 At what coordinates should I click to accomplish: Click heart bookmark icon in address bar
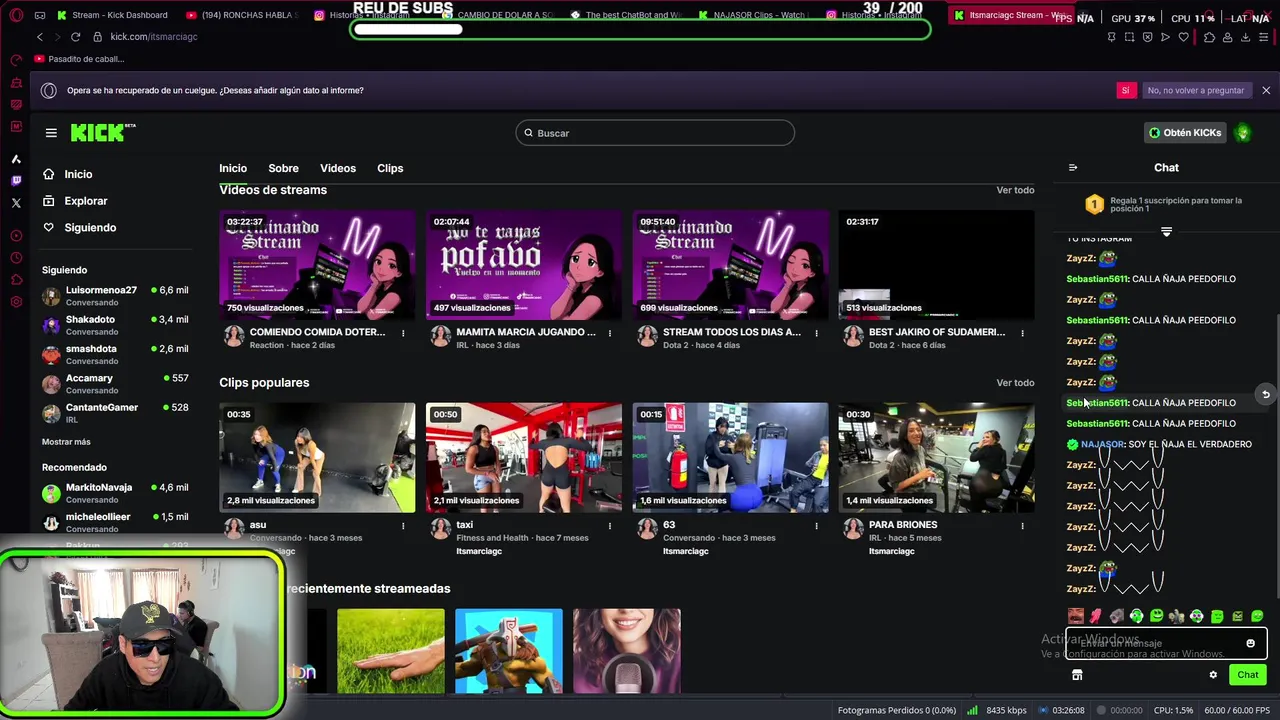(1184, 37)
